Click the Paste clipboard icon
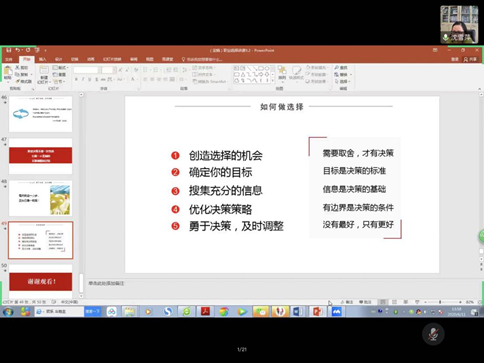This screenshot has width=484, height=363. (x=8, y=72)
